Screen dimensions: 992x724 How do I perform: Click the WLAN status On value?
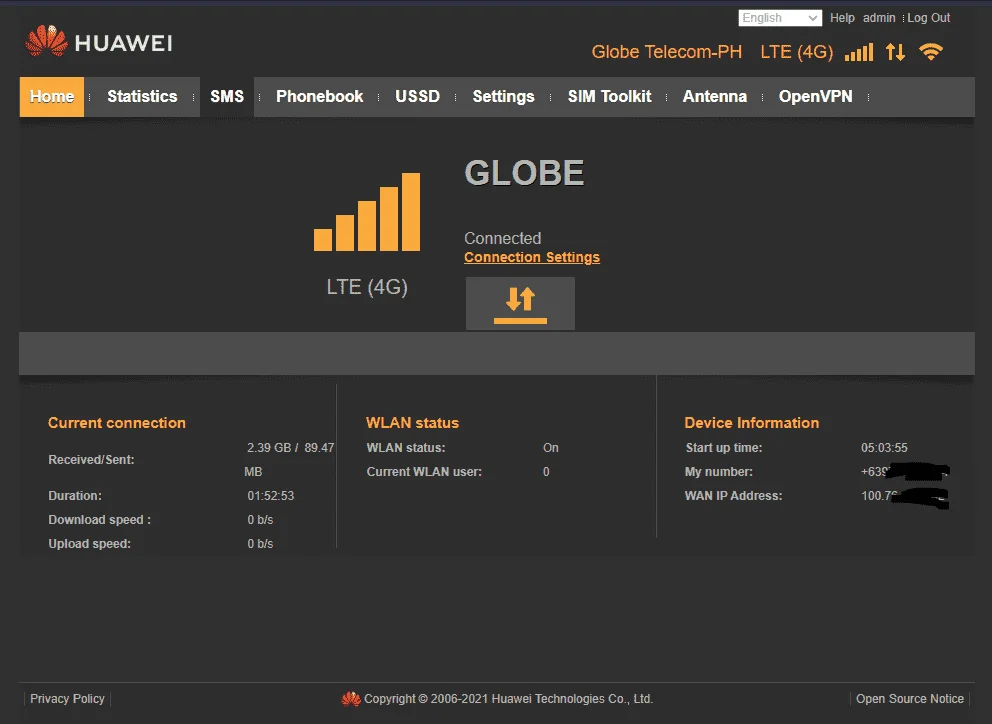click(550, 447)
